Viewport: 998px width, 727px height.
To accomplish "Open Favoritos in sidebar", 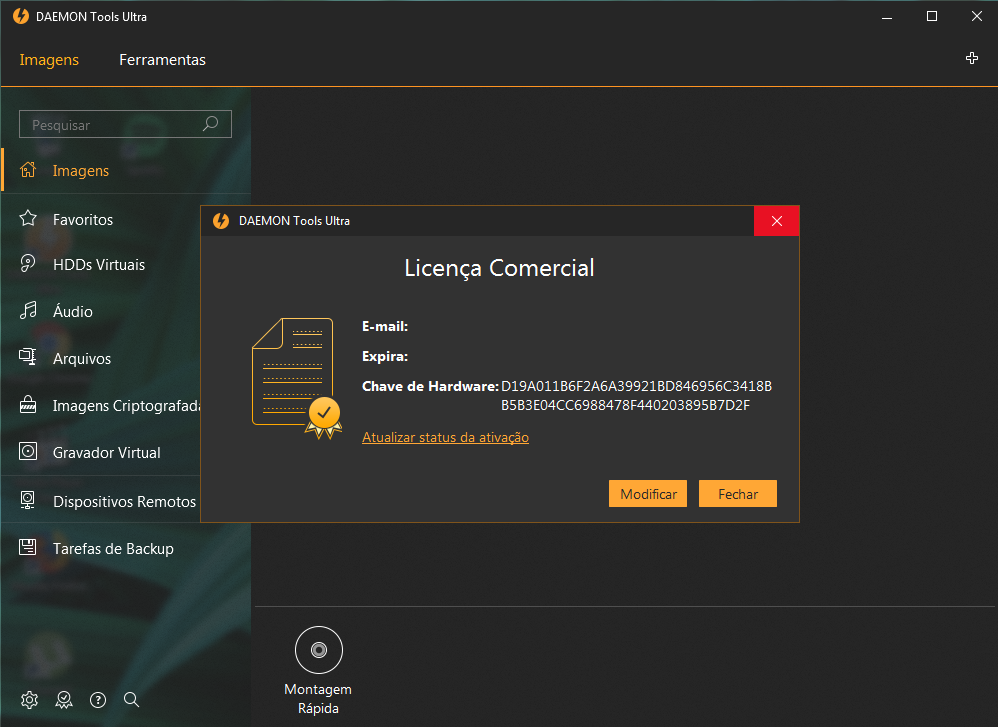I will [83, 220].
